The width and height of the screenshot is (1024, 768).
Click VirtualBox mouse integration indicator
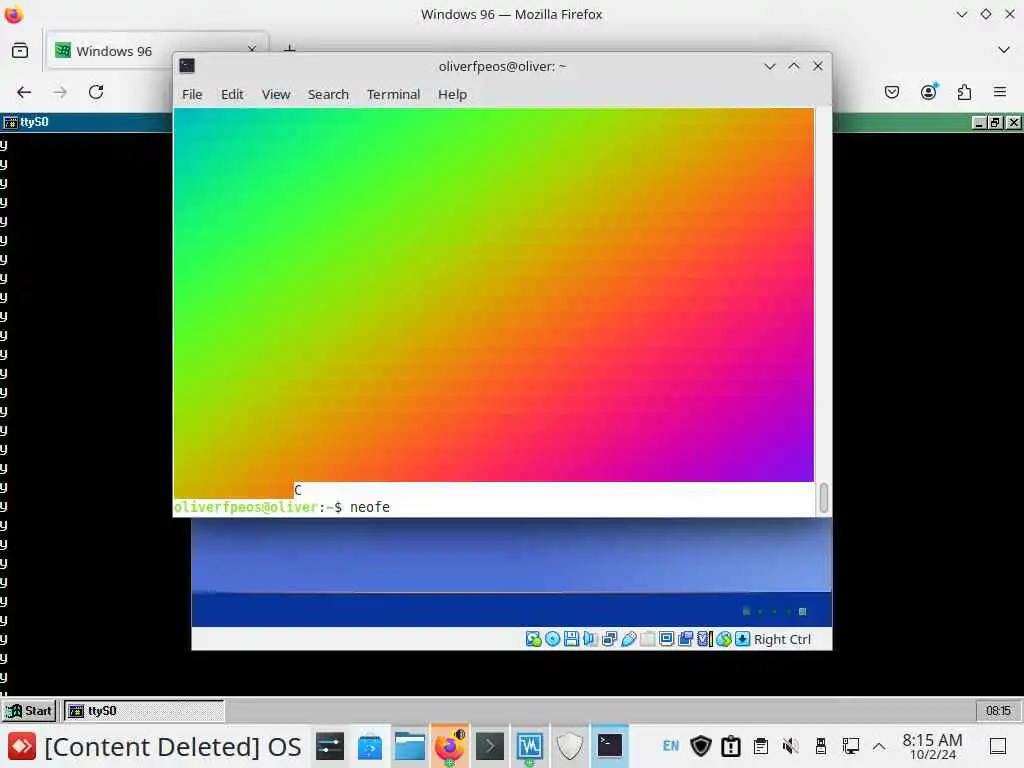[x=723, y=639]
